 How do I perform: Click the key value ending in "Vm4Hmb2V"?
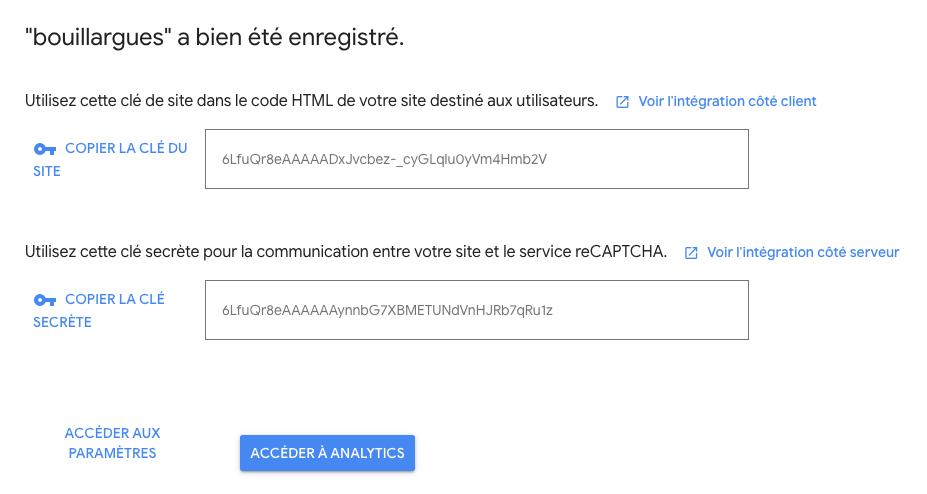385,159
